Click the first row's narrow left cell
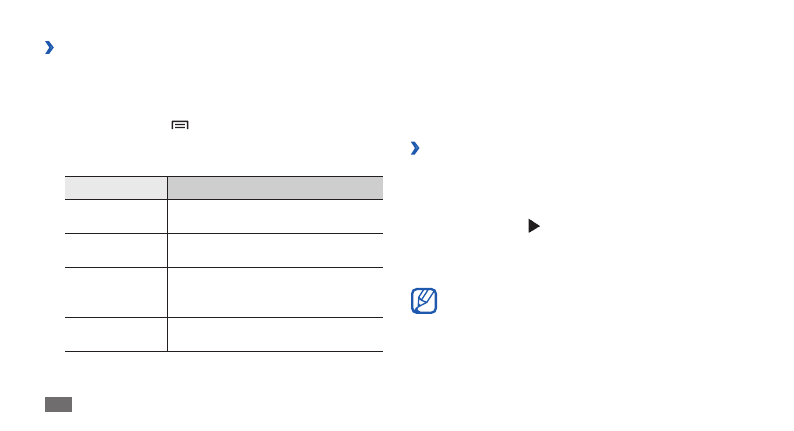Viewport: 794px width, 431px height. [116, 216]
